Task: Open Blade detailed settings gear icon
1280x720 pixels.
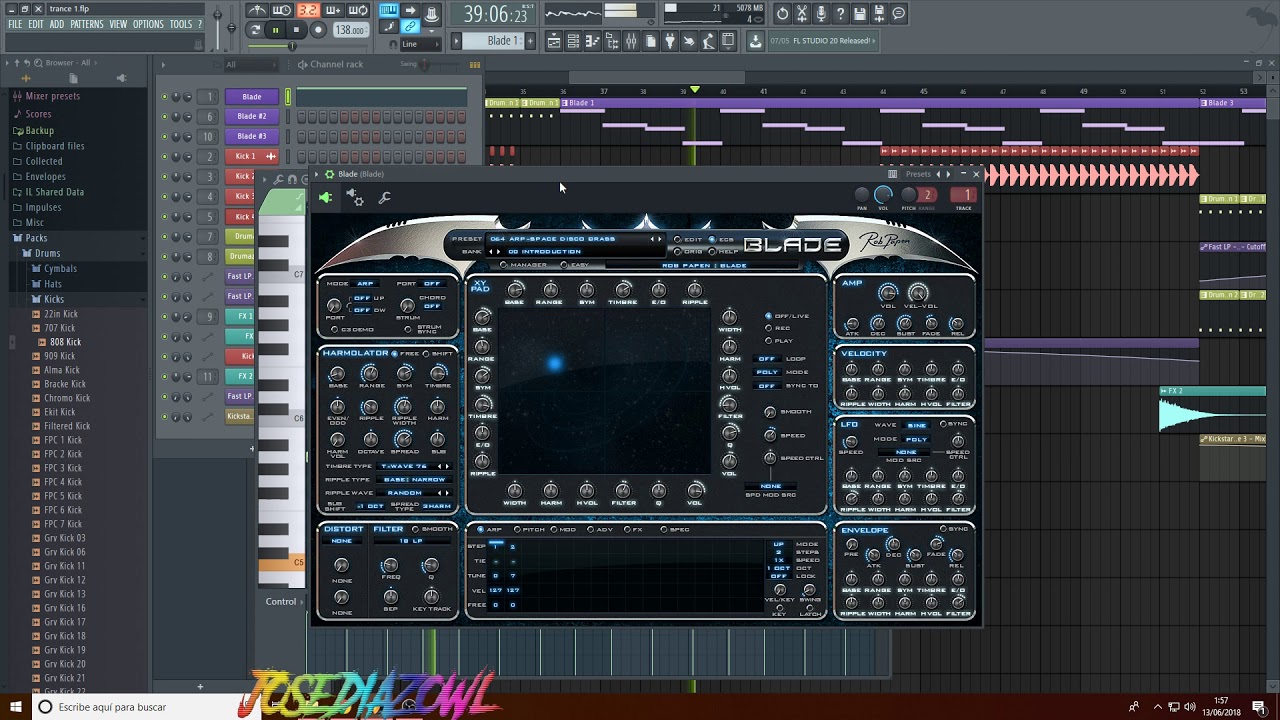Action: pos(355,198)
